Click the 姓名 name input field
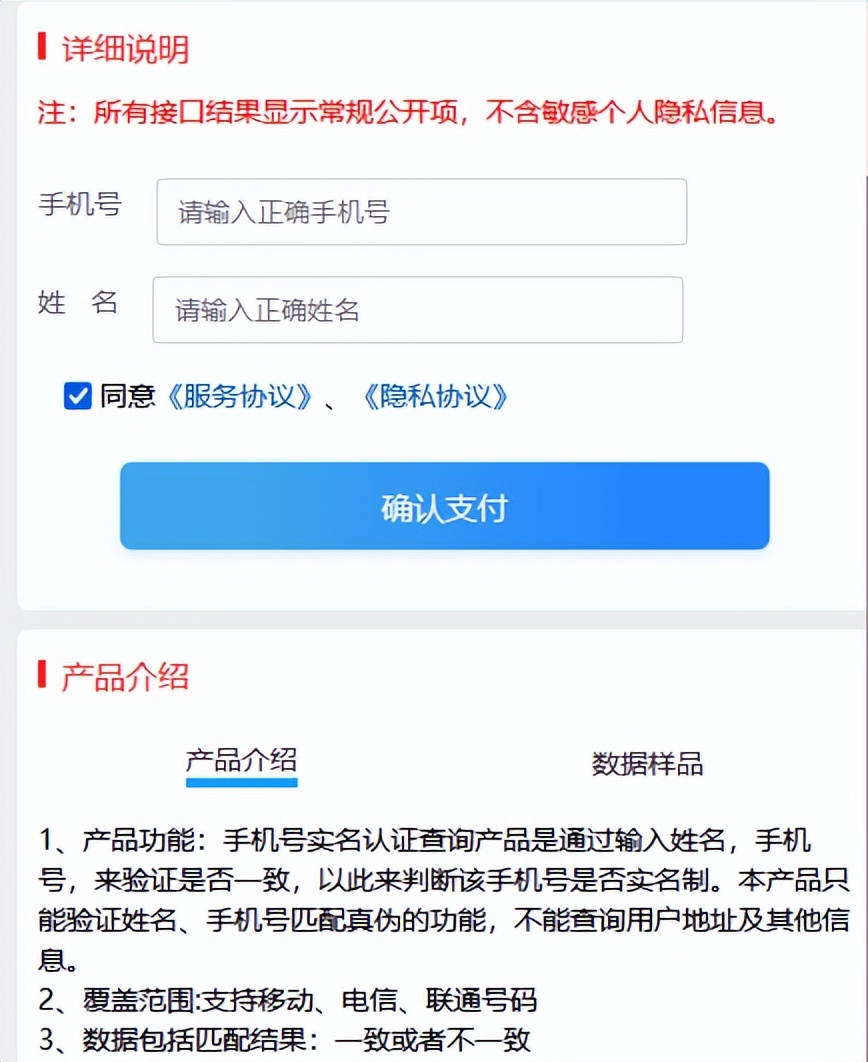 (x=417, y=310)
